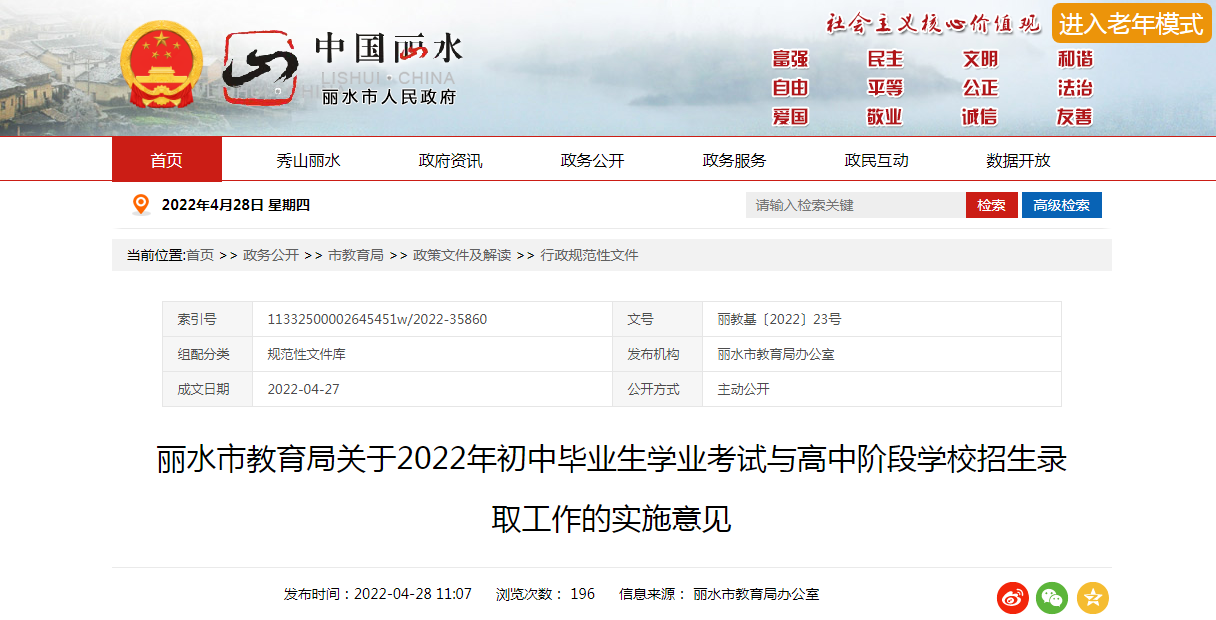Go to 政府资讯 section

[450, 160]
